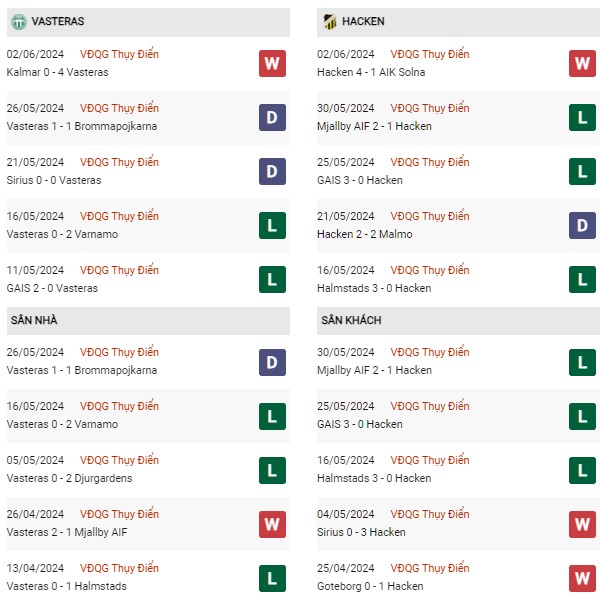This screenshot has height=599, width=600.
Task: Click the W badge for Goteborg 0 - 1 Hacken
Action: pos(582,578)
